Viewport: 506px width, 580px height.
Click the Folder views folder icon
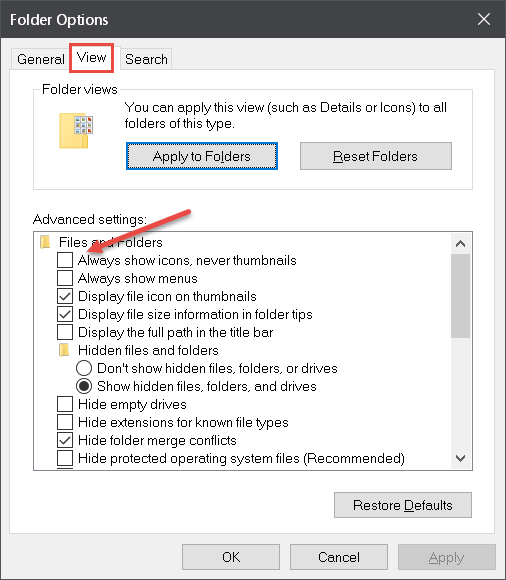click(x=76, y=131)
